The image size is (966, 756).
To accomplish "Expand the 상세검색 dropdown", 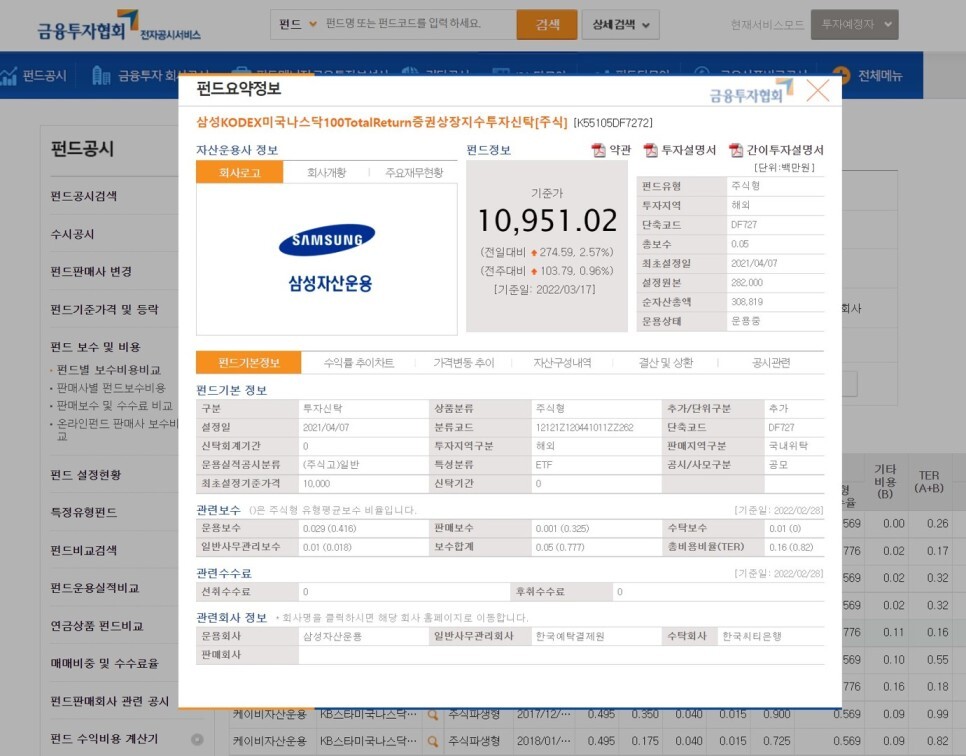I will [x=620, y=25].
